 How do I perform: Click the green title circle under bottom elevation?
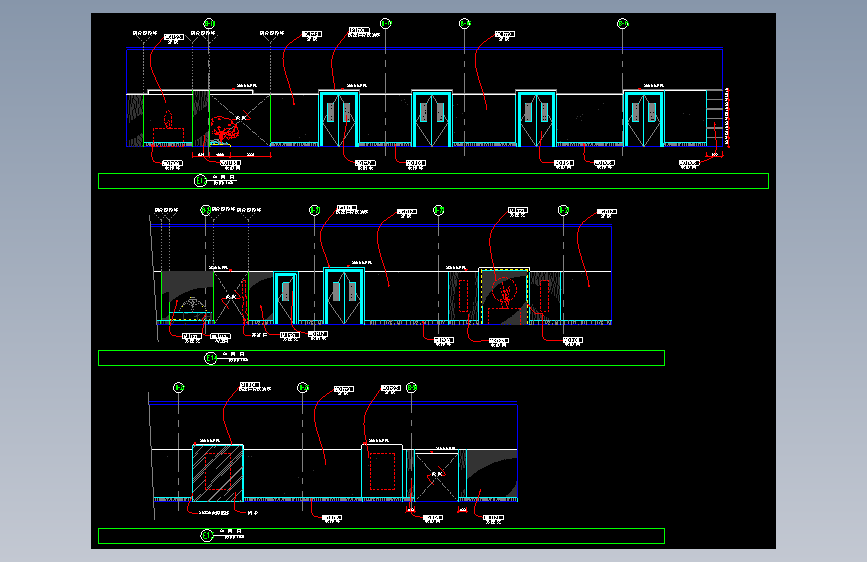(x=206, y=535)
